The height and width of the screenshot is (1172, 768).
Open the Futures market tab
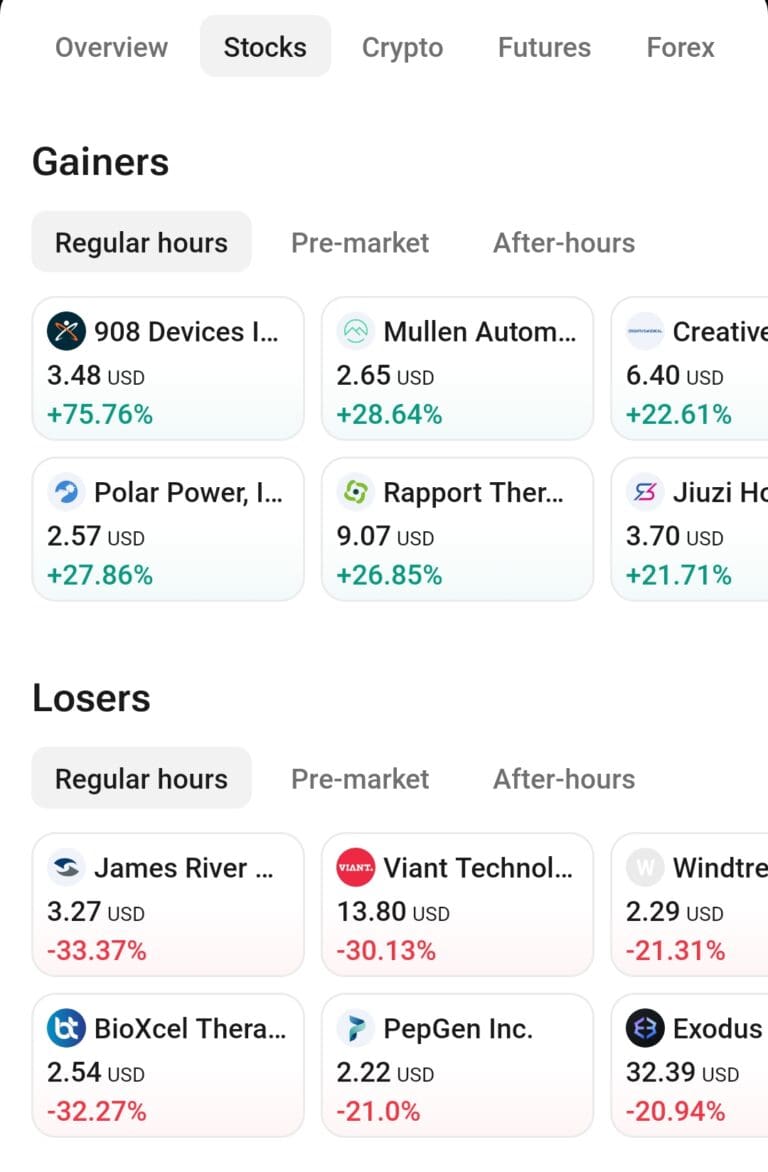tap(543, 46)
